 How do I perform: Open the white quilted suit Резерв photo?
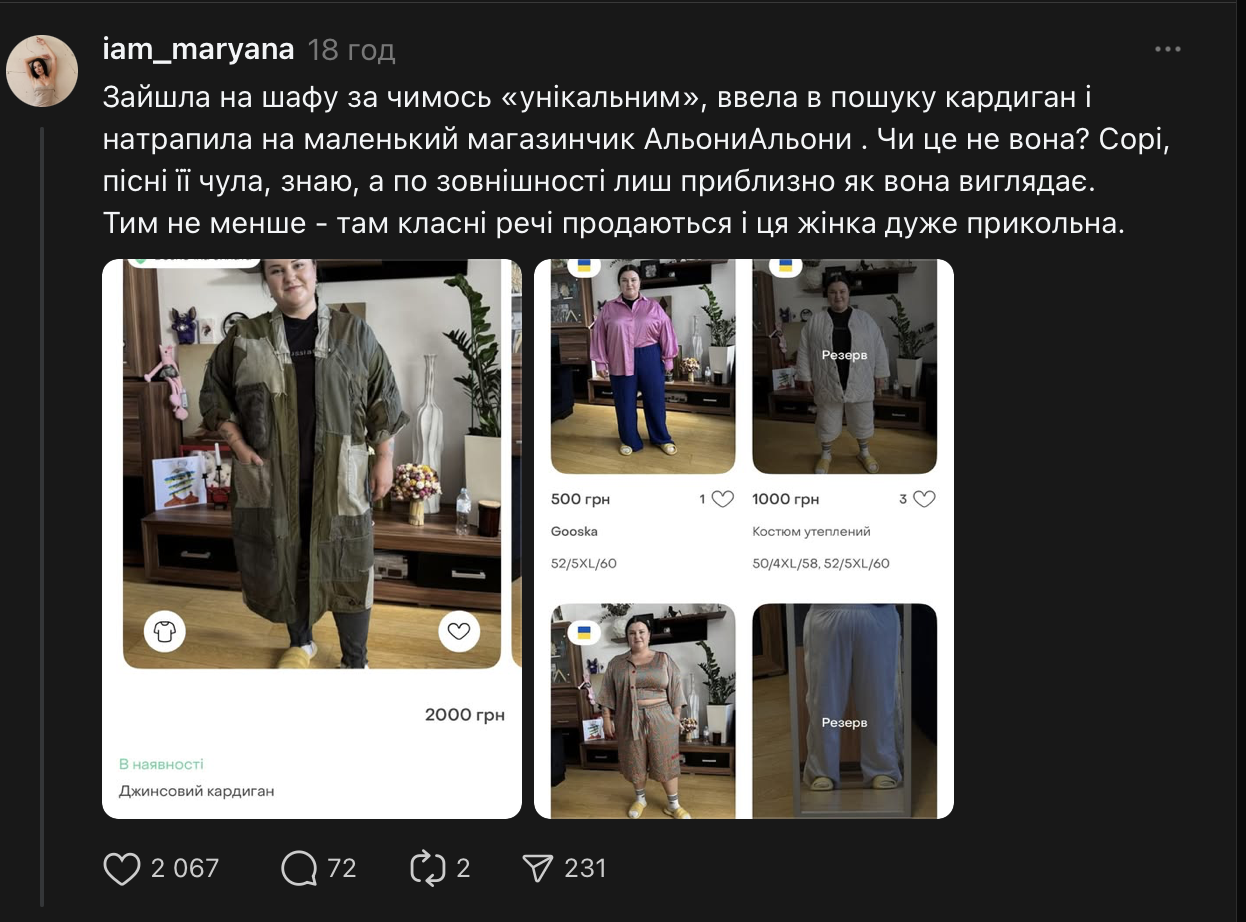844,366
